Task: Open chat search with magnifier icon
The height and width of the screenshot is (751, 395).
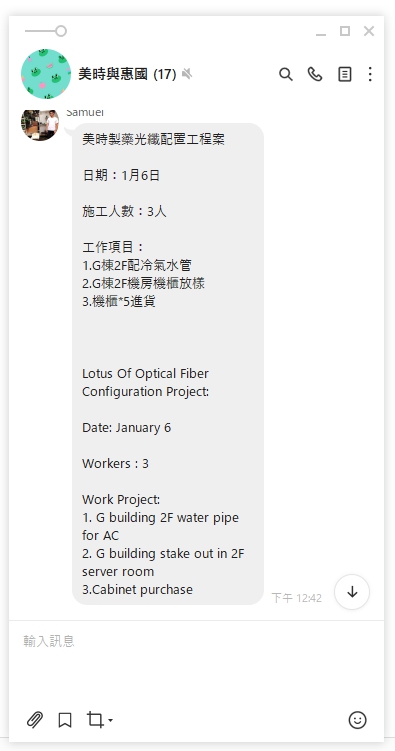Action: click(286, 74)
